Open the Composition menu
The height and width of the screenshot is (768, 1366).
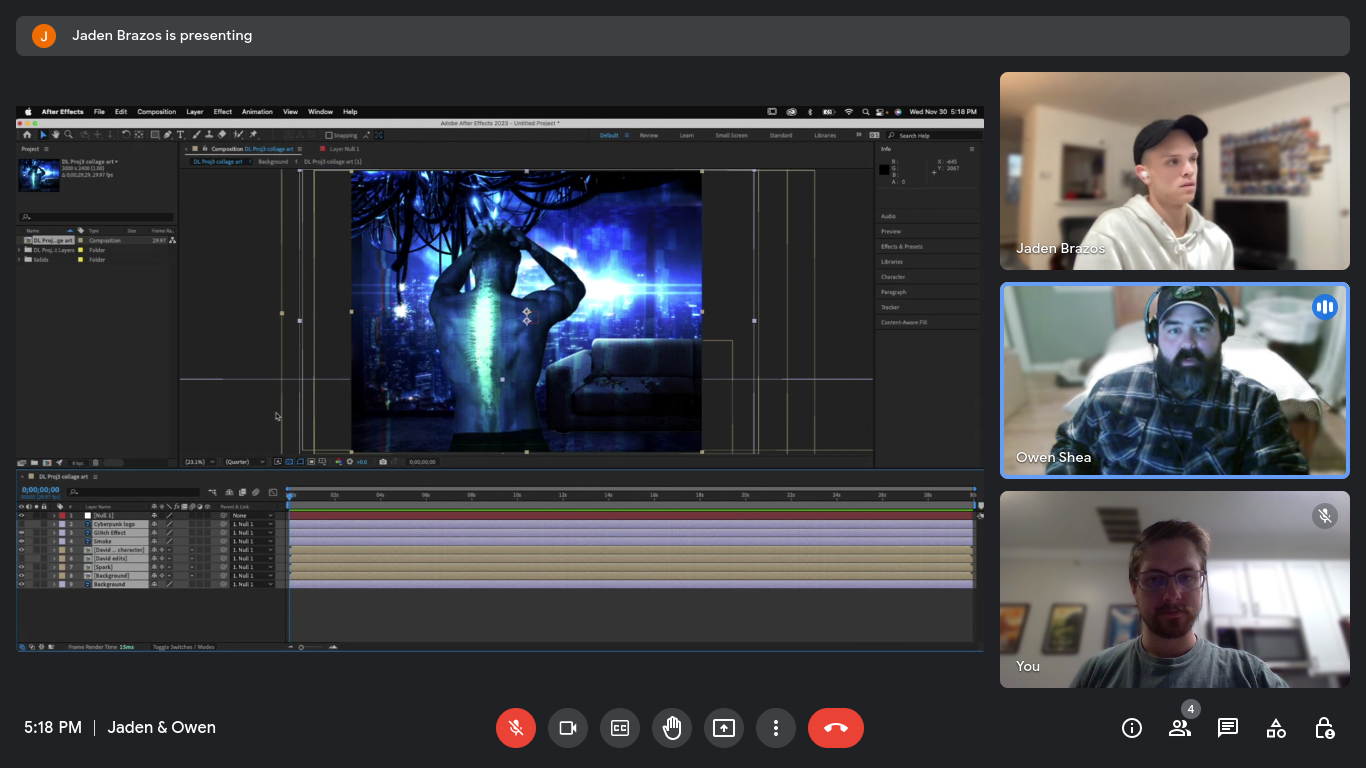156,112
